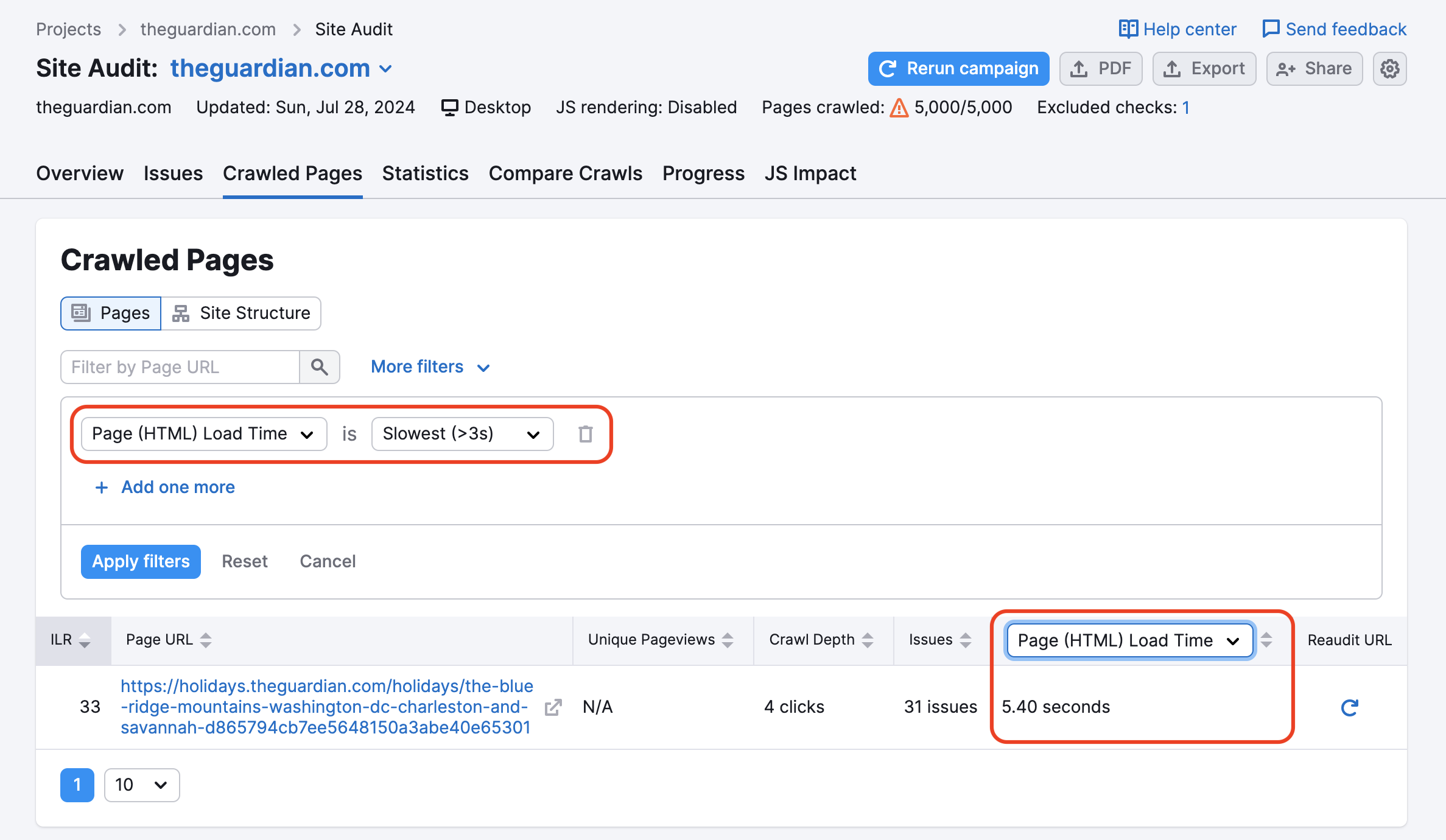This screenshot has width=1446, height=840.
Task: Click the Reset filters link
Action: coord(245,561)
